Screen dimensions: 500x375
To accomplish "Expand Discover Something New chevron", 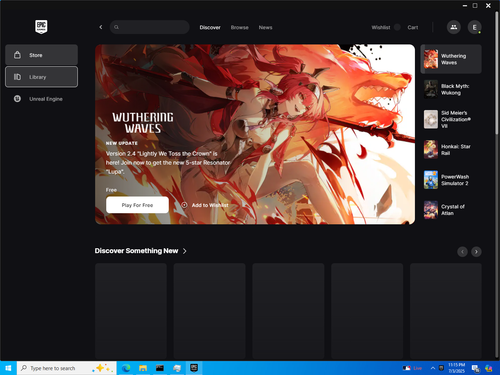I will click(185, 251).
